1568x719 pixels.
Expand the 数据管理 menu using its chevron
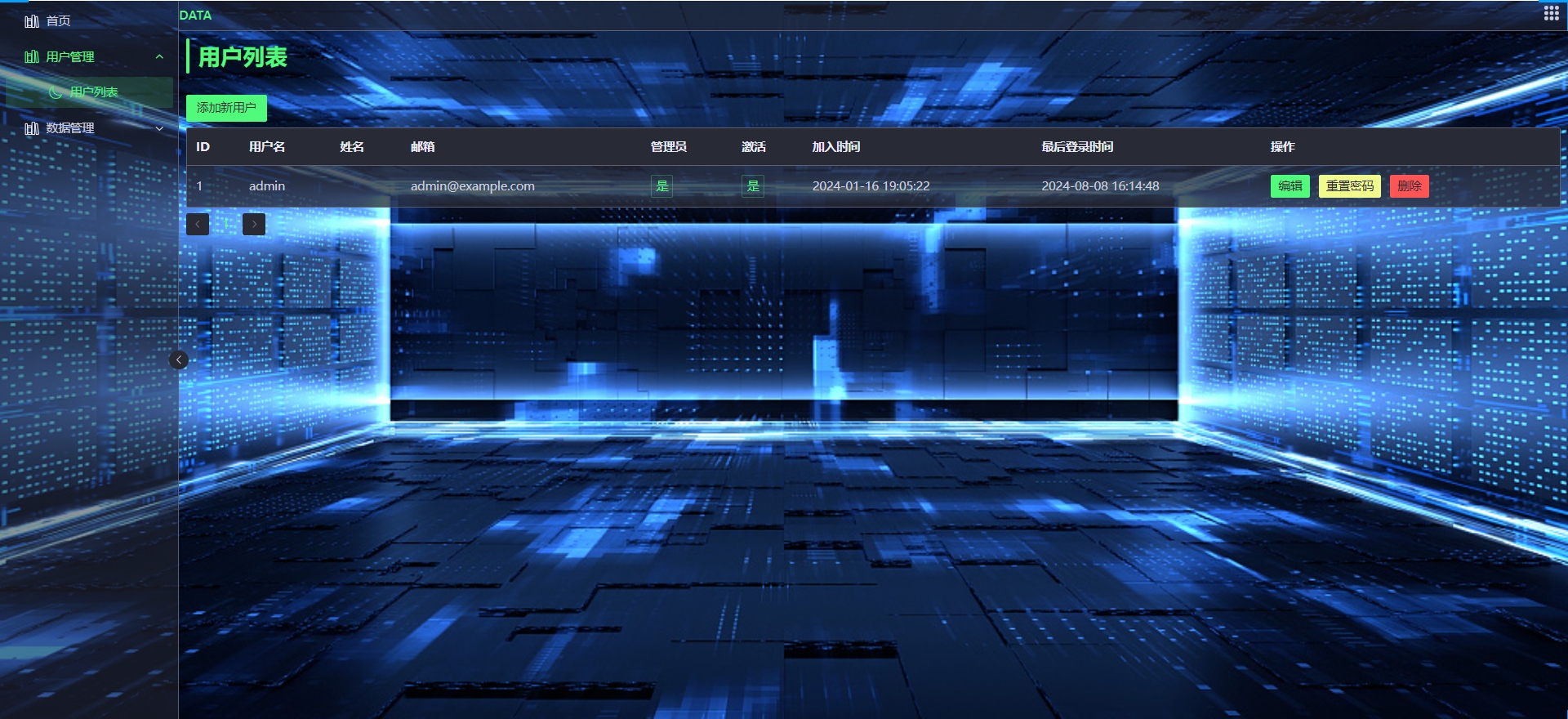[159, 128]
